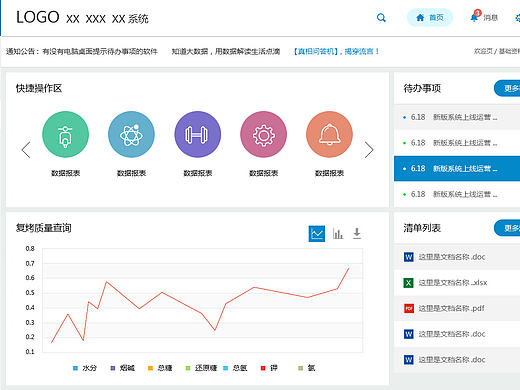Viewport: 520px width, 390px height.
Task: Select the highlighted blue 6.18 todo item
Action: click(x=457, y=168)
